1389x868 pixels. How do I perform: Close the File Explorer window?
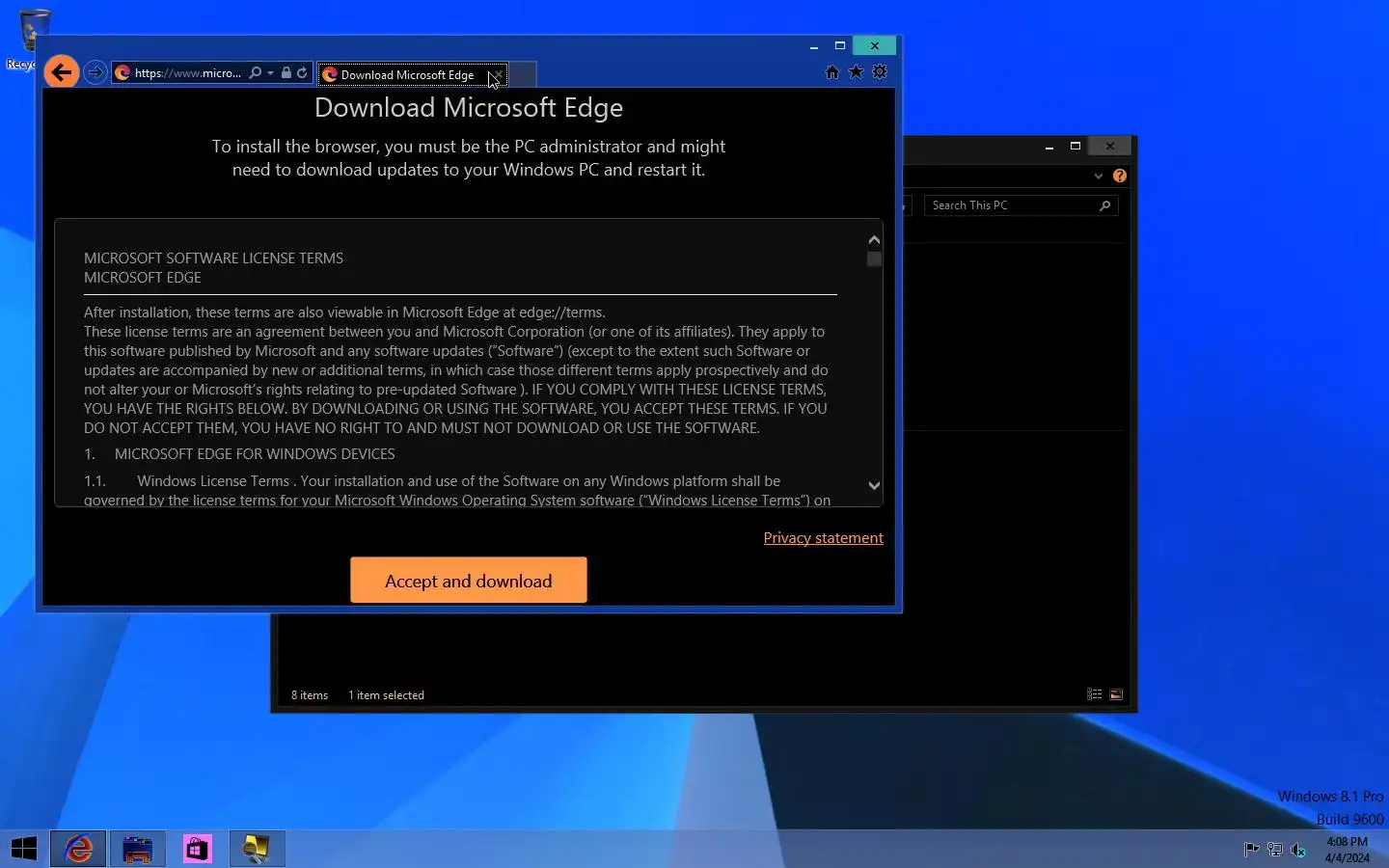click(1110, 147)
